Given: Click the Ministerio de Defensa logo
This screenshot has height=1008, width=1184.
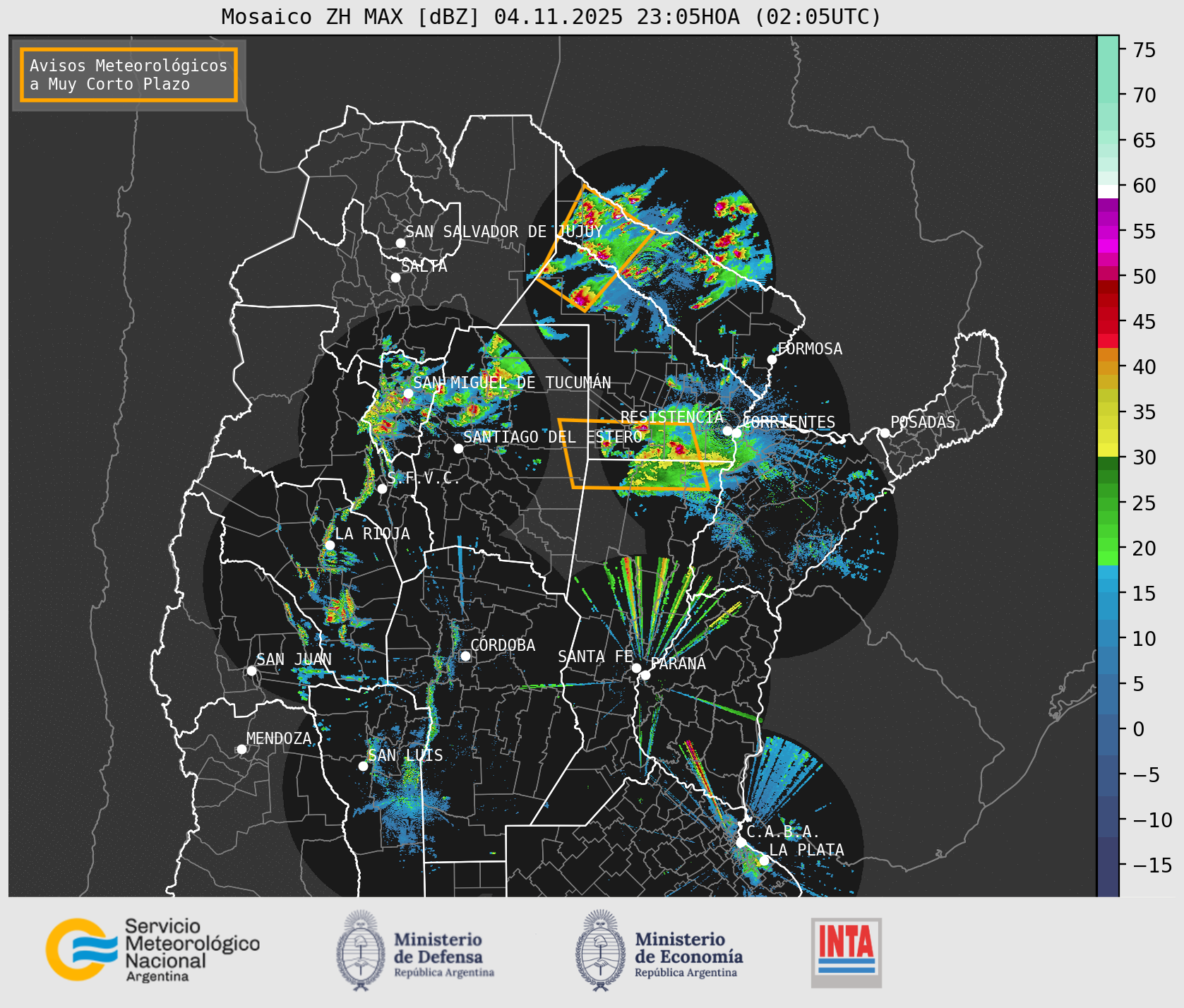Looking at the screenshot, I should [x=415, y=950].
